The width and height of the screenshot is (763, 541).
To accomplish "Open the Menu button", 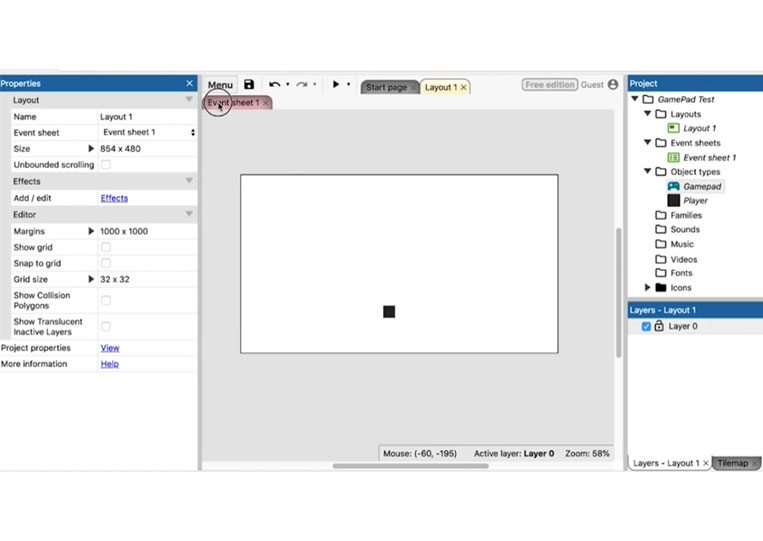I will click(220, 85).
